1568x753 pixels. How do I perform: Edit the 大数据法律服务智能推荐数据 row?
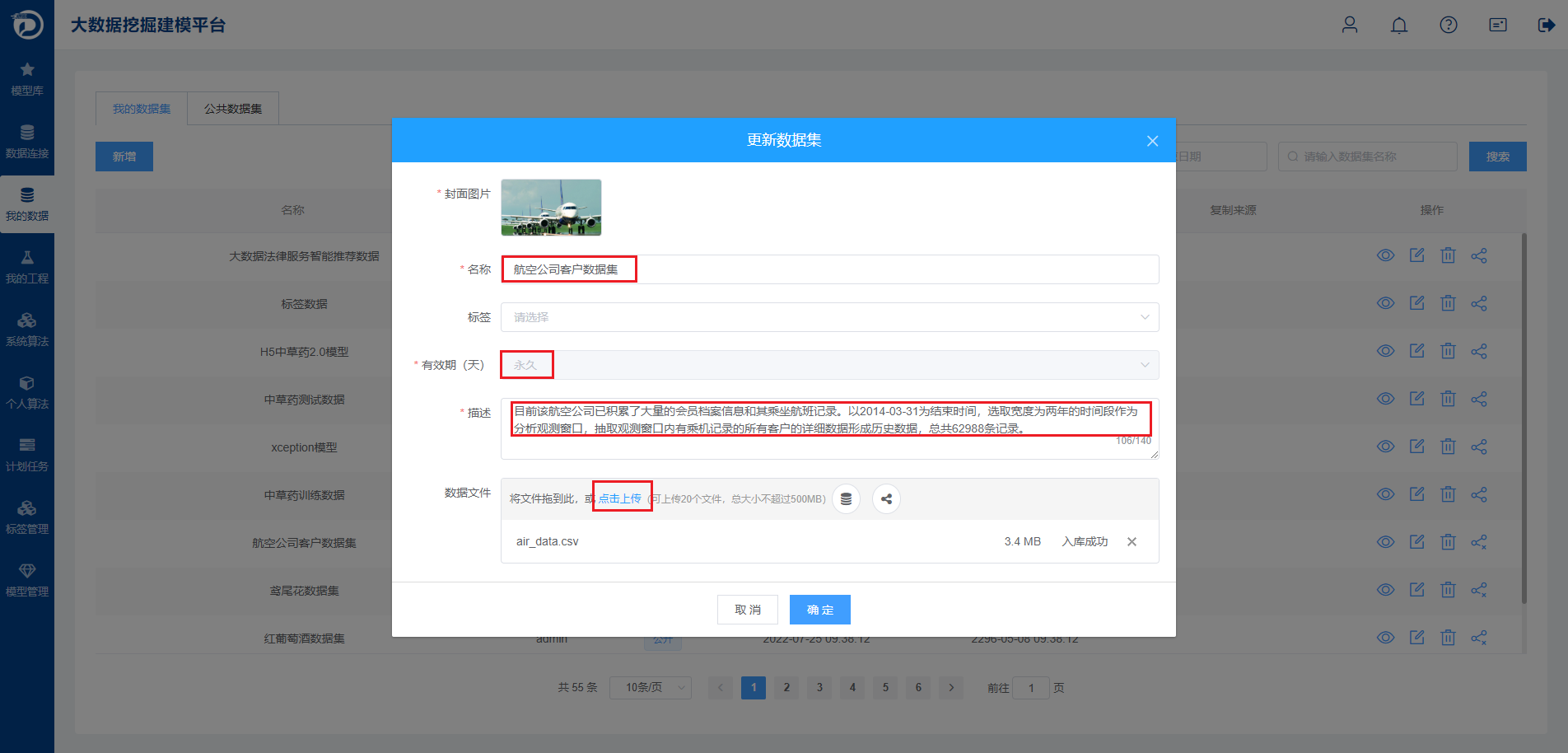(1416, 255)
